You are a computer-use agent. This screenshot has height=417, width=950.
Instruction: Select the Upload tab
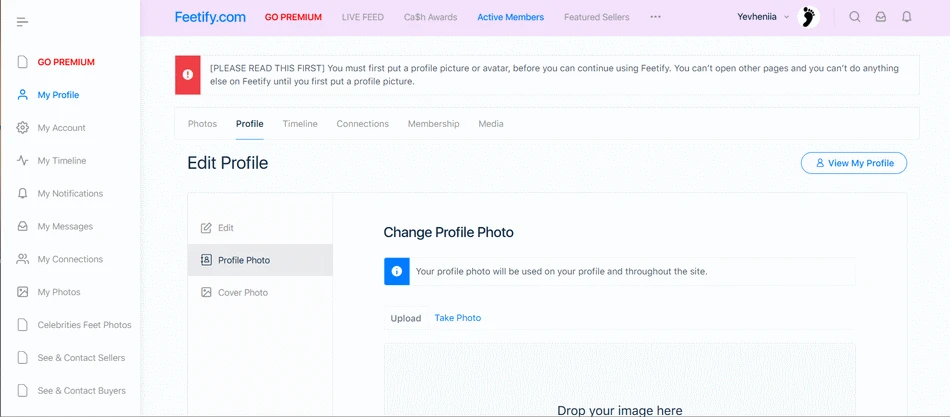pyautogui.click(x=406, y=319)
